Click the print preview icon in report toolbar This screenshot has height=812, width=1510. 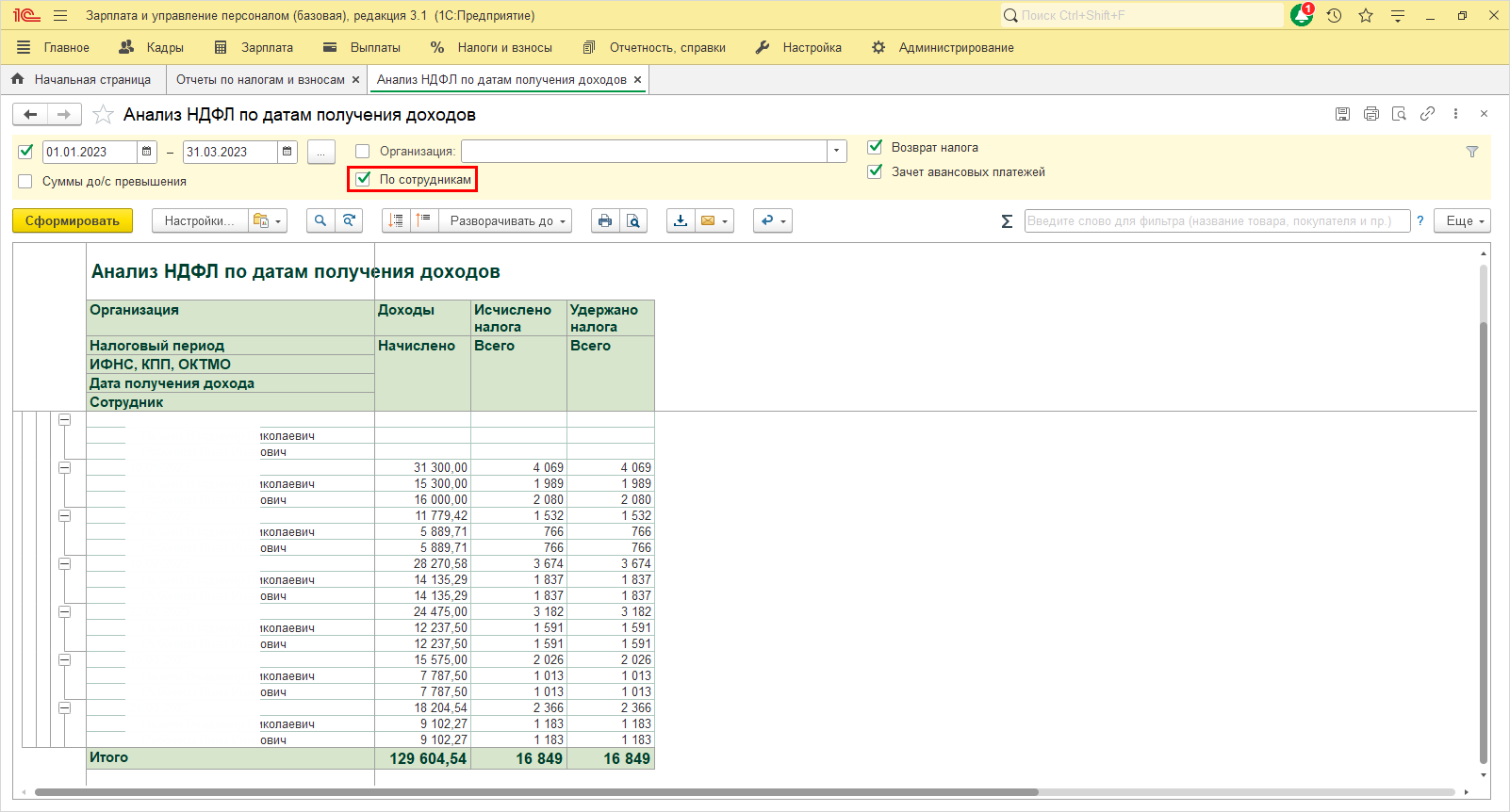633,220
